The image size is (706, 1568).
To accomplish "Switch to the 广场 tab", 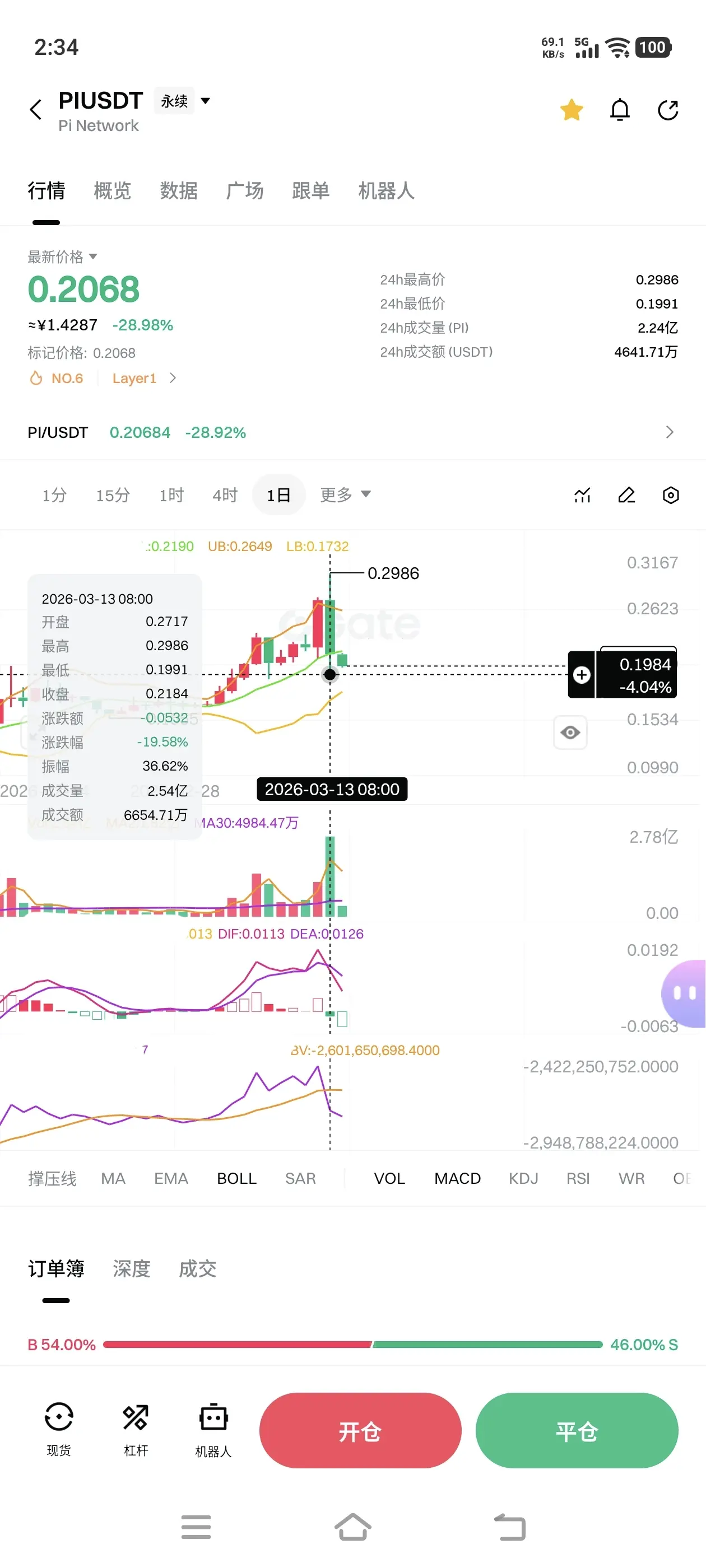I will (244, 191).
